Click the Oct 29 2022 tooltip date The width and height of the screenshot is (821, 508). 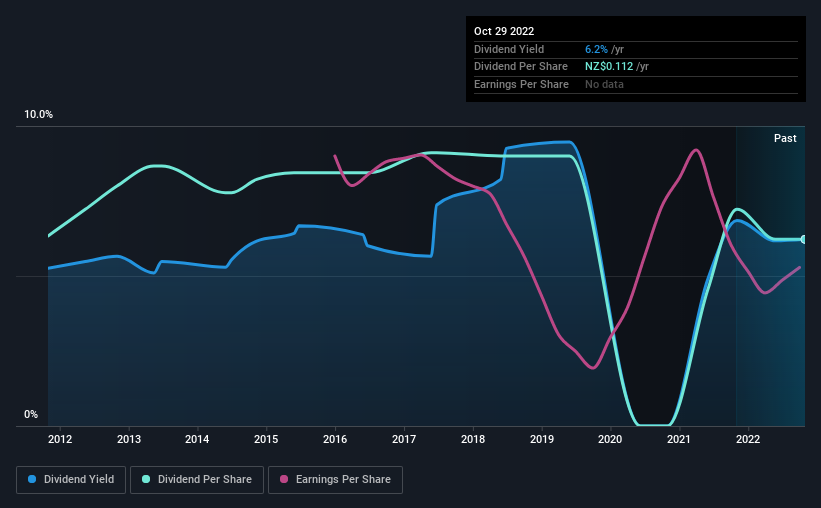click(x=504, y=31)
